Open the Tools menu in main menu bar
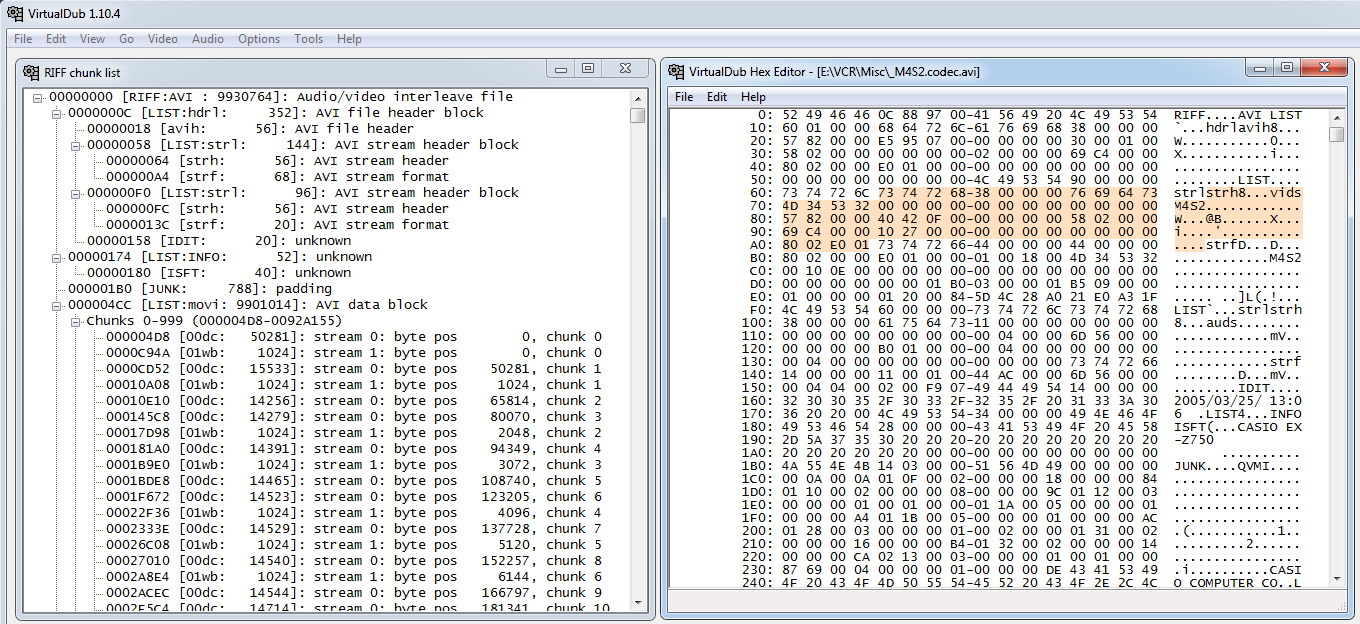Image resolution: width=1360 pixels, height=624 pixels. click(308, 39)
